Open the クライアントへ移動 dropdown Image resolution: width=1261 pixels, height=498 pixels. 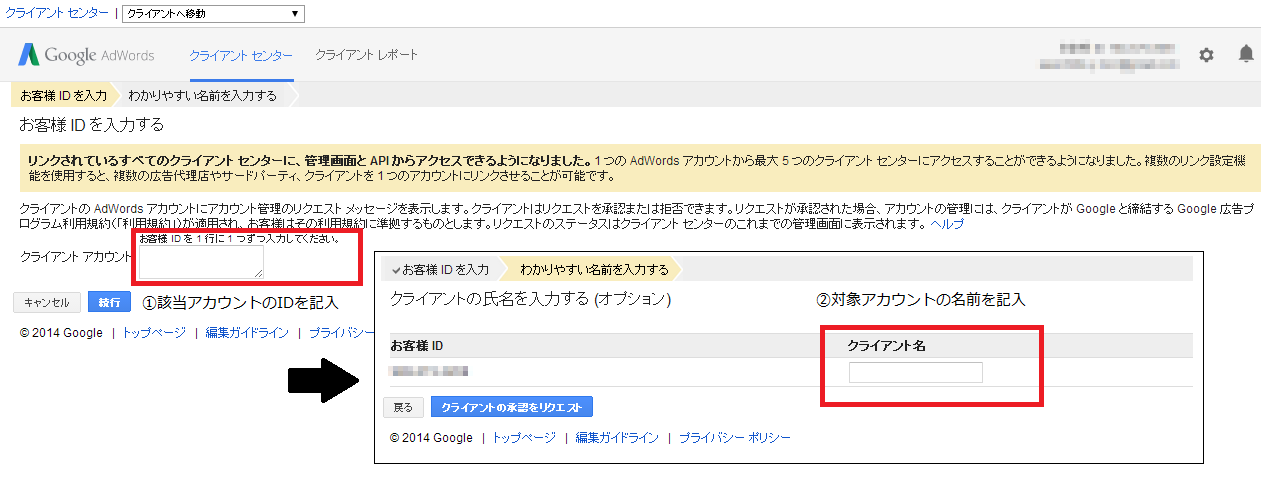[x=212, y=14]
